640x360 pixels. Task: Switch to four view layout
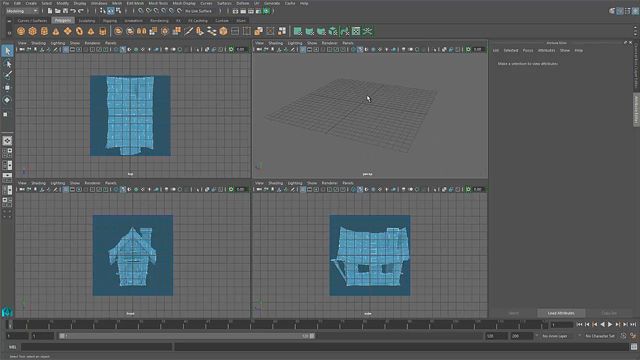pos(7,153)
